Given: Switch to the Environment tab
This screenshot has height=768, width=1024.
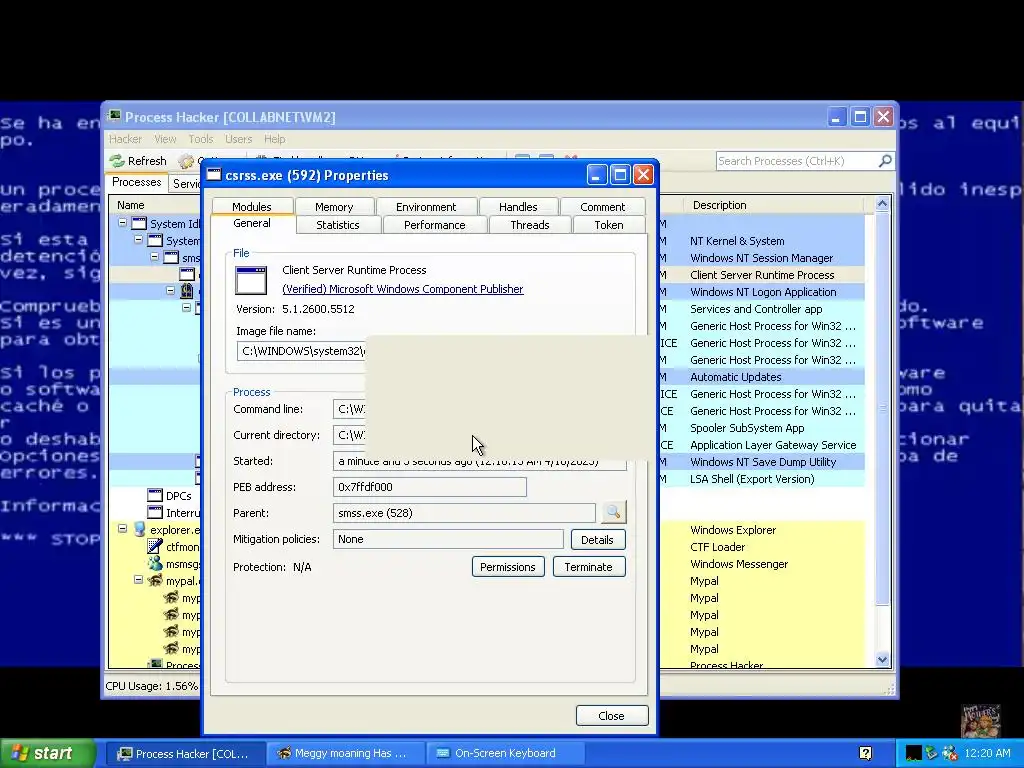Looking at the screenshot, I should 426,206.
